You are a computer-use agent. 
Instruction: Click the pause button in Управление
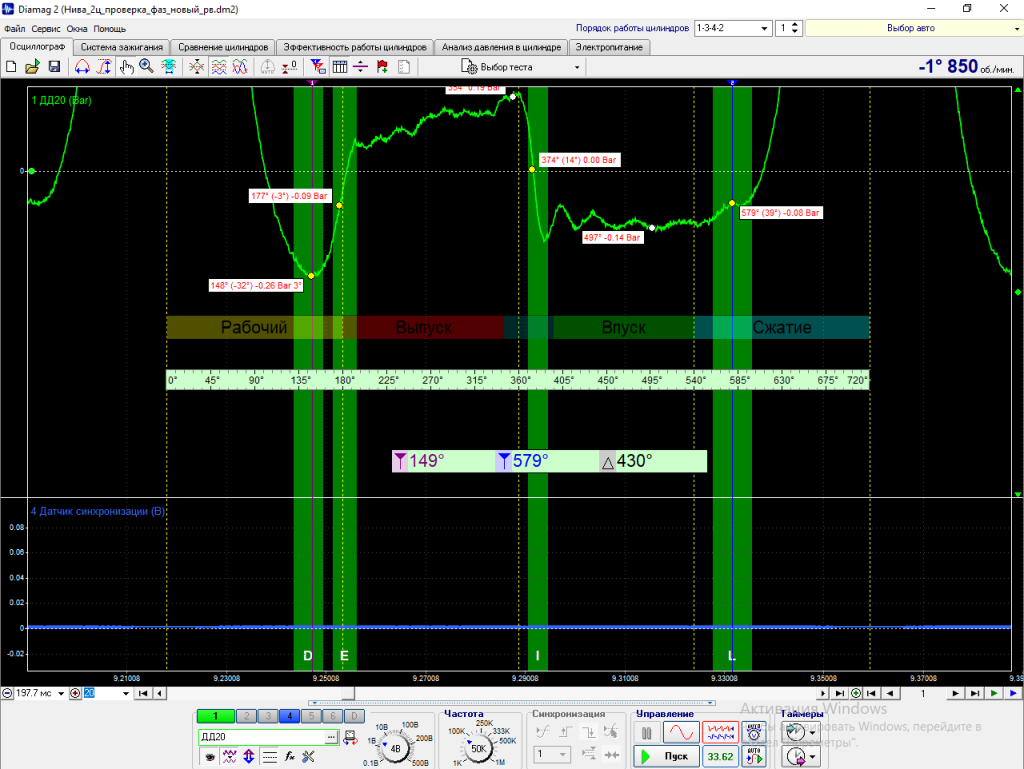pyautogui.click(x=647, y=733)
